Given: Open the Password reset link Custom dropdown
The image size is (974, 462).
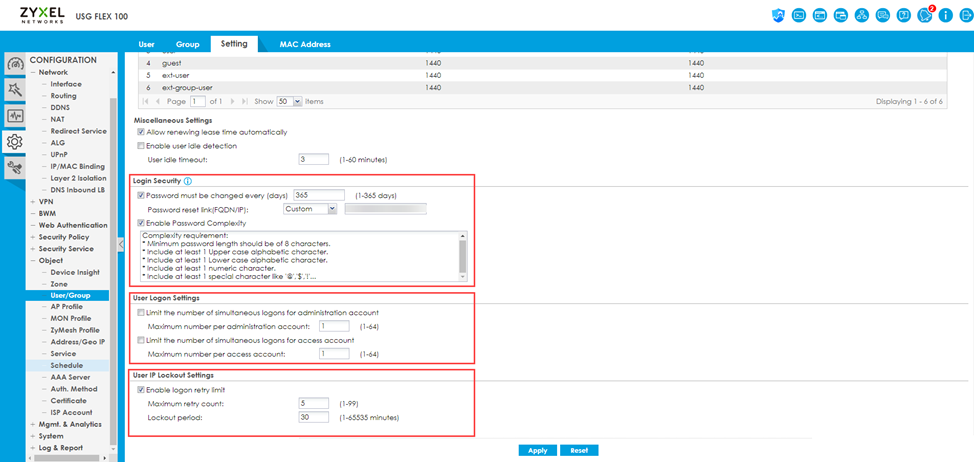Looking at the screenshot, I should pyautogui.click(x=310, y=209).
